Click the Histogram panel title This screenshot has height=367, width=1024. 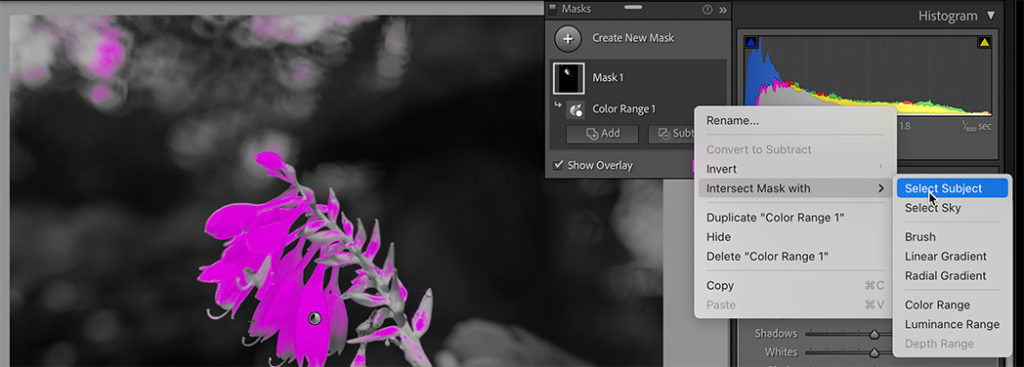click(948, 16)
